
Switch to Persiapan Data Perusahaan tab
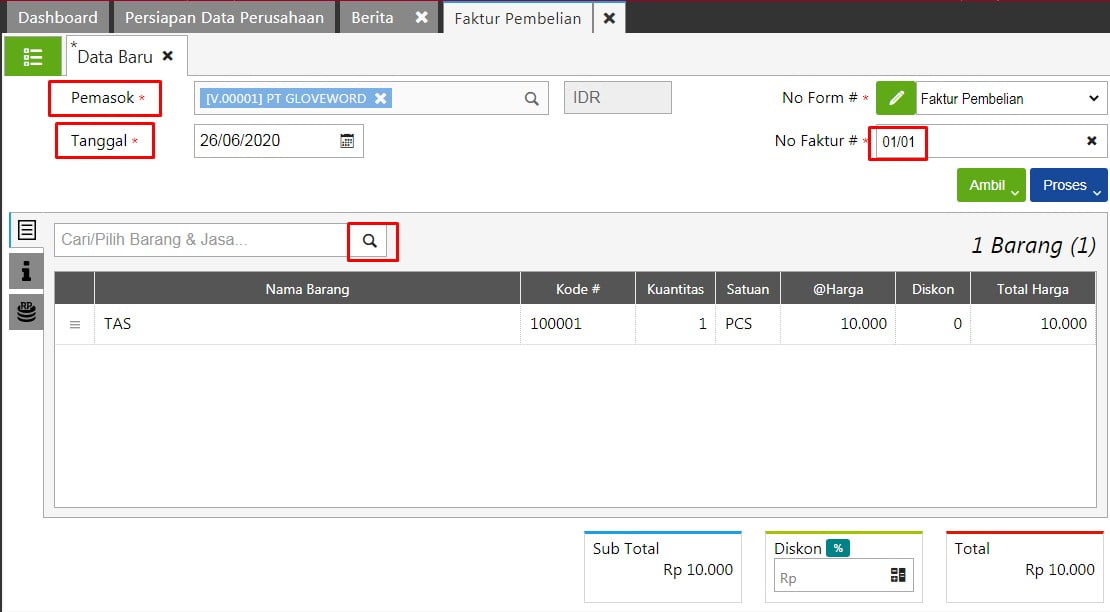(x=224, y=17)
